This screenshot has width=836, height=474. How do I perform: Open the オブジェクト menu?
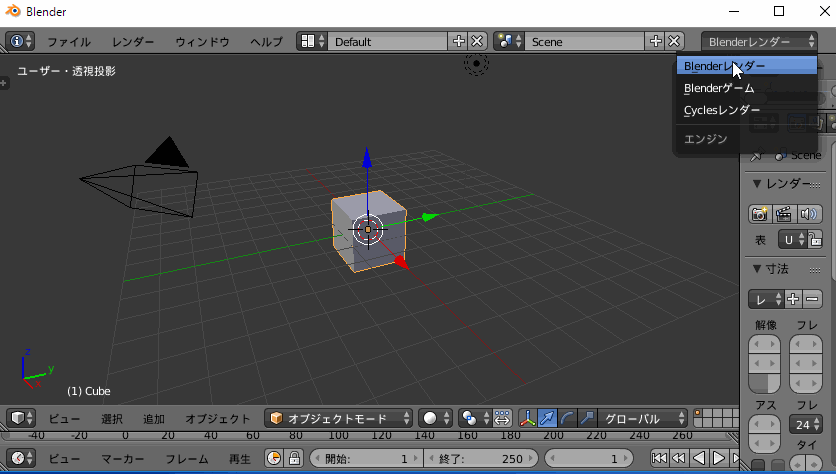(218, 419)
